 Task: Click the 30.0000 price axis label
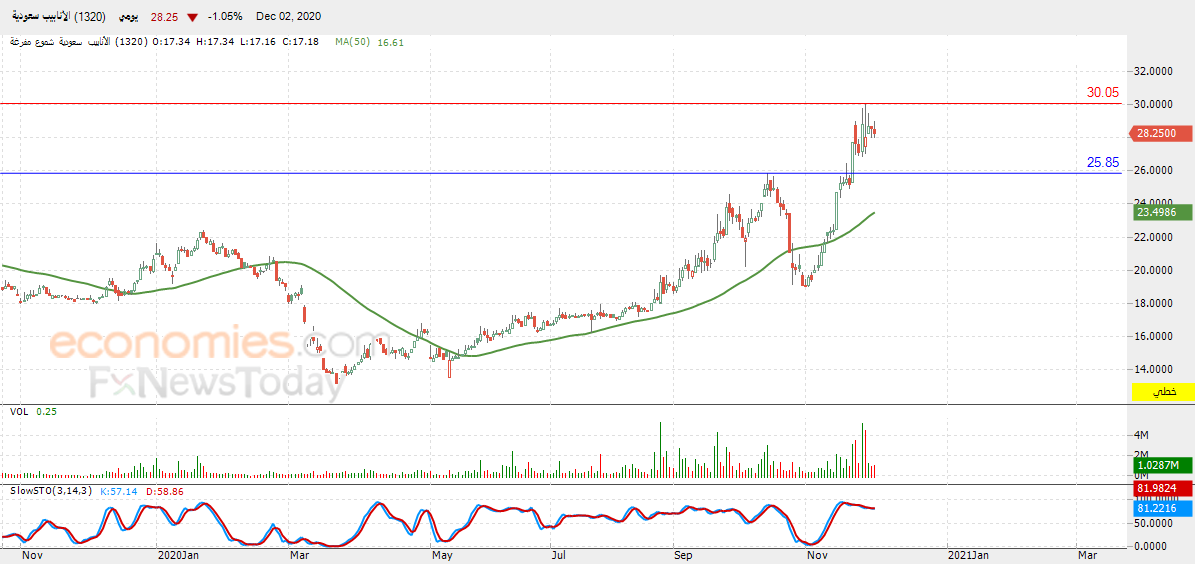tap(1155, 104)
